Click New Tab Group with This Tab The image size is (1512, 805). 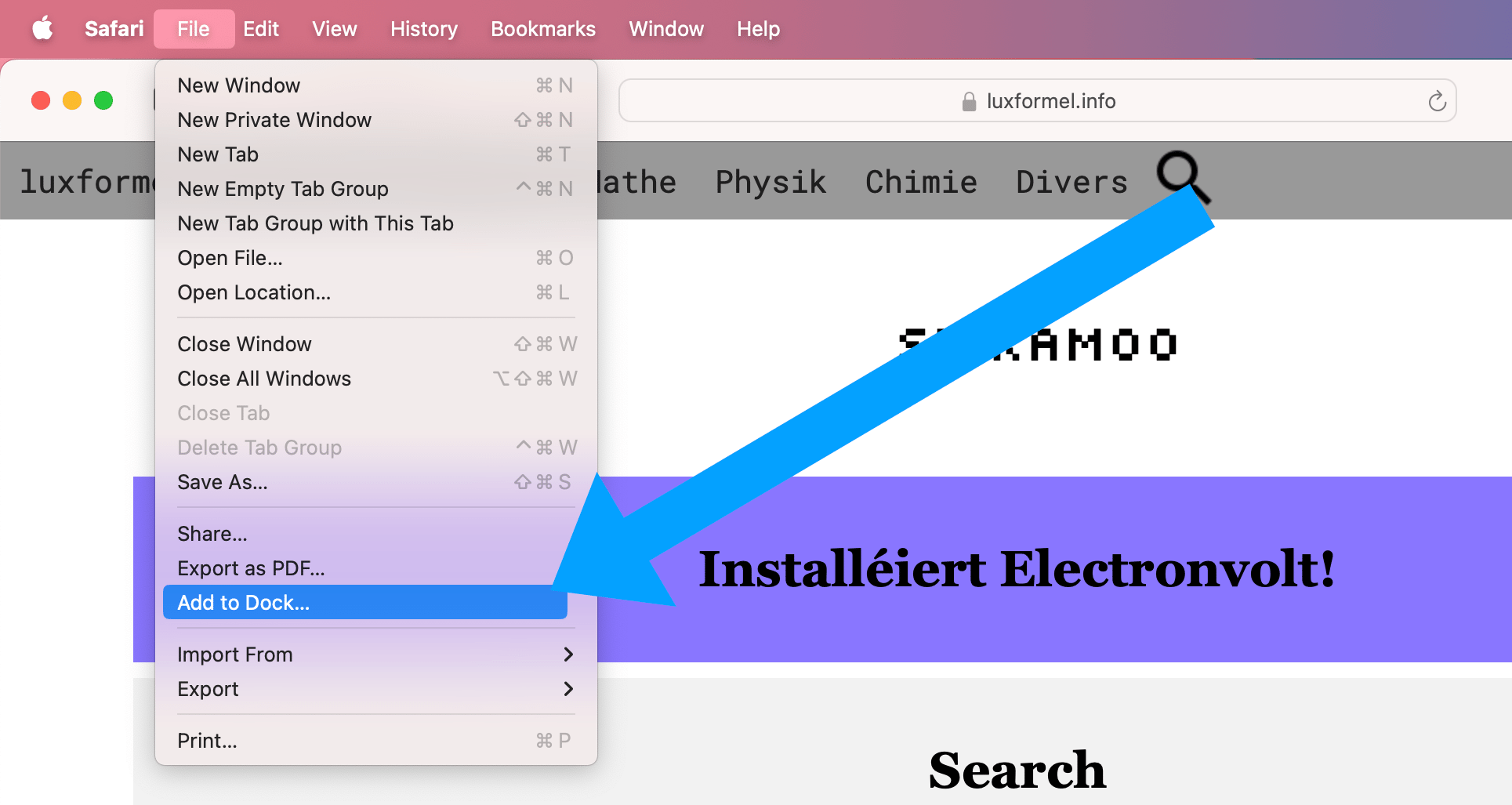pos(315,223)
